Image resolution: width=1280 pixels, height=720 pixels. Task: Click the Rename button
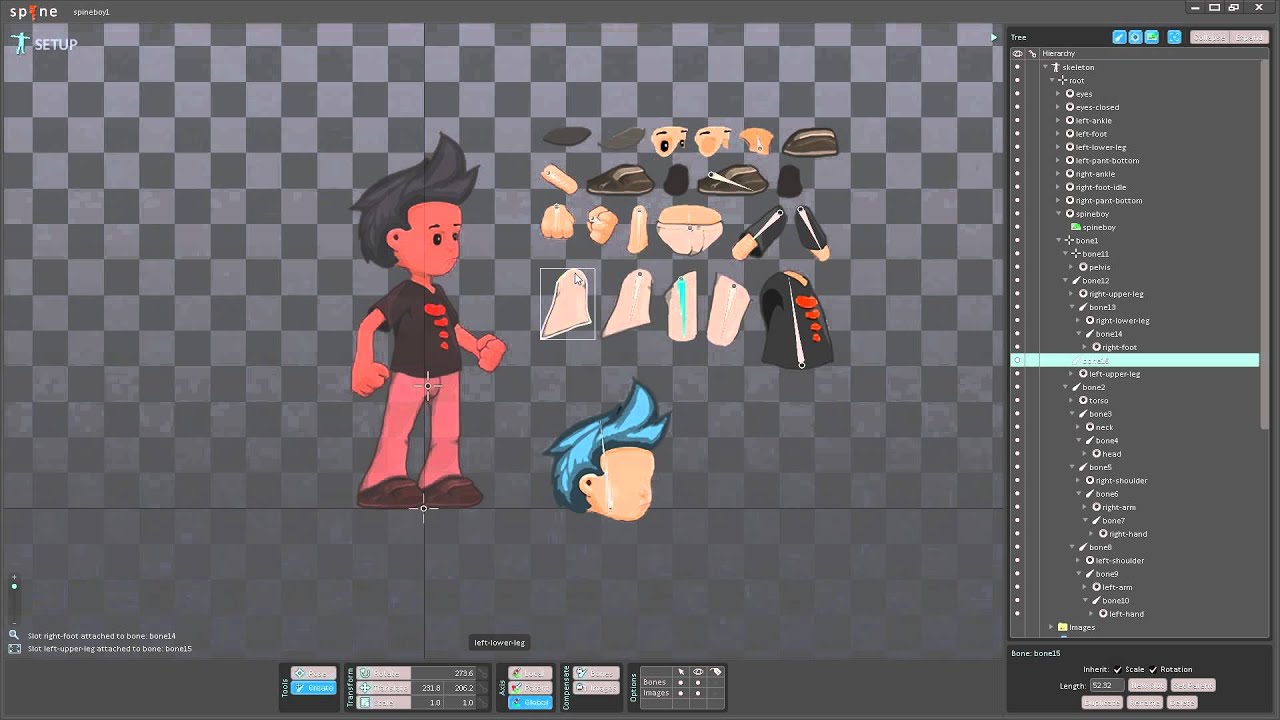1144,703
